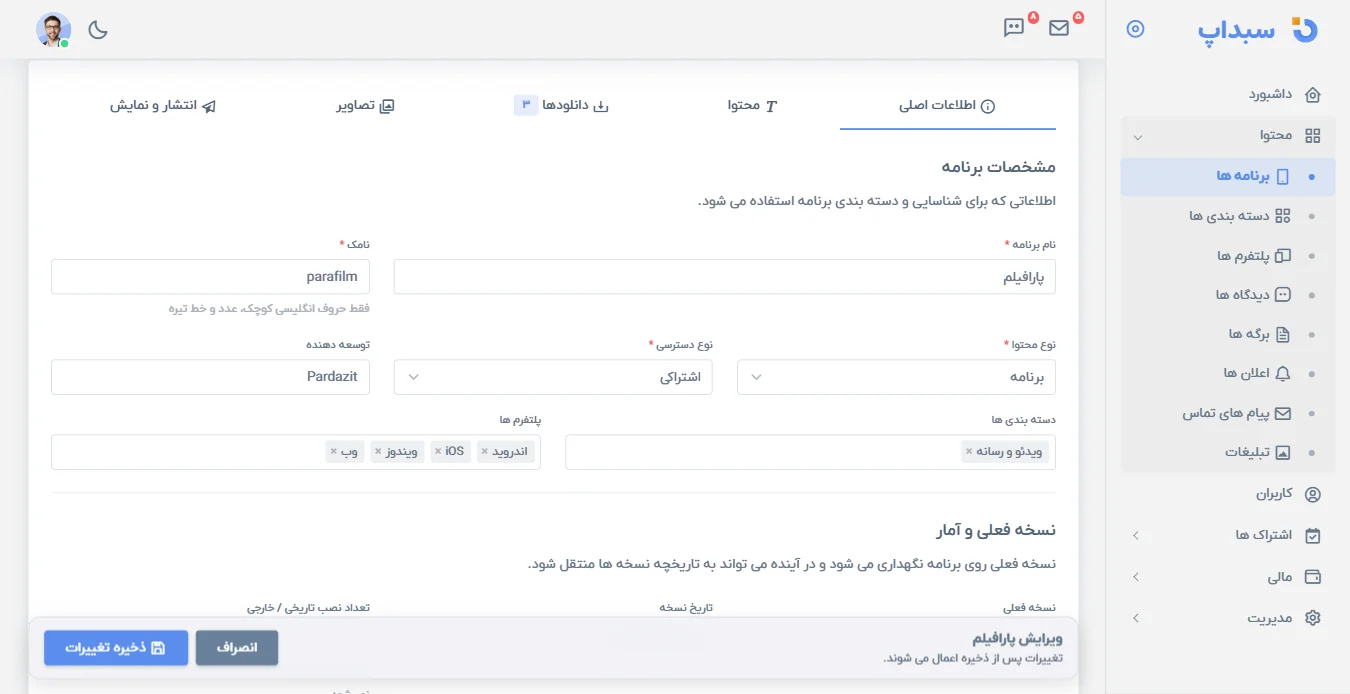The image size is (1350, 694).
Task: Open the mail envelope notifications
Action: (1059, 28)
